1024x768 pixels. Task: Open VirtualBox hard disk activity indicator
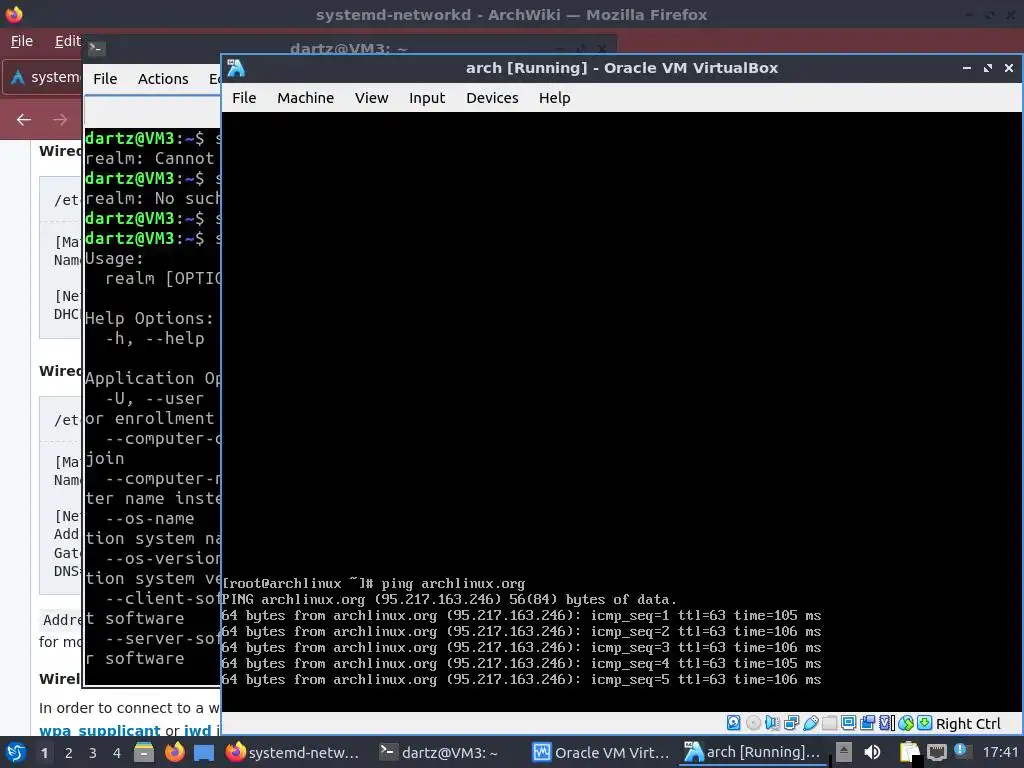click(733, 723)
